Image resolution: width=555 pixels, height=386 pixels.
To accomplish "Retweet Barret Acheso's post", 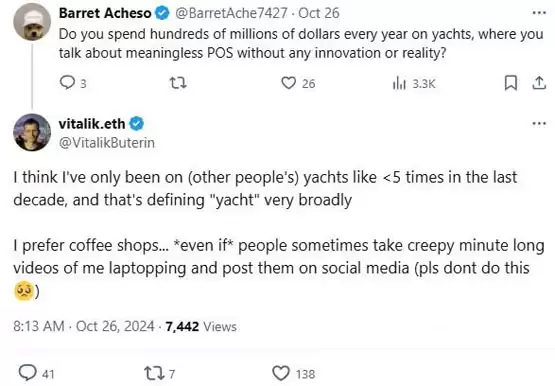I will pyautogui.click(x=178, y=83).
